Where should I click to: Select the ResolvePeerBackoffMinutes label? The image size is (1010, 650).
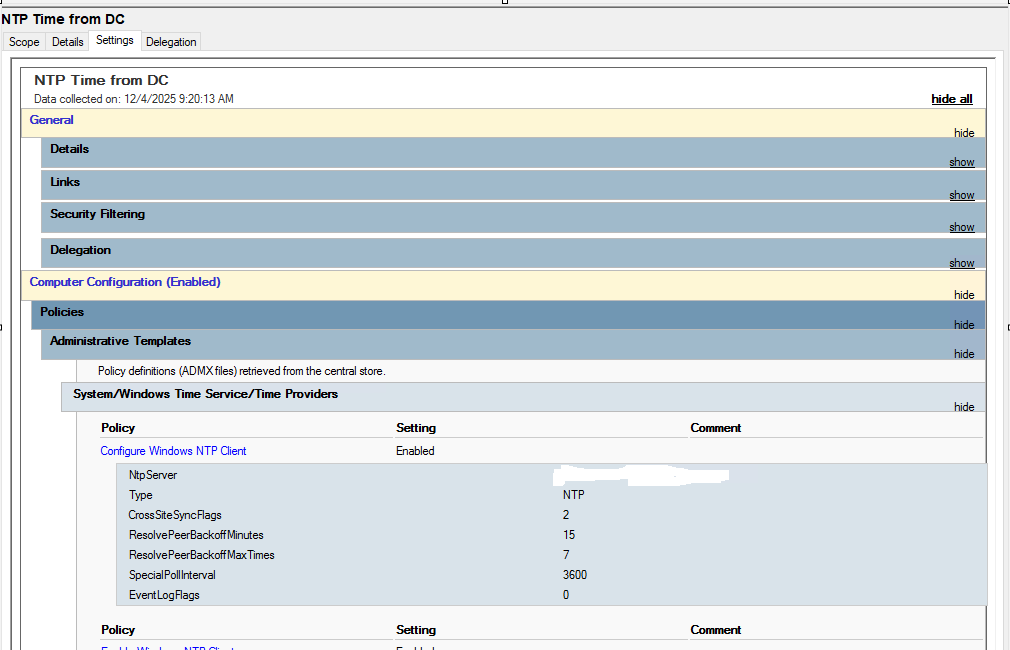[x=196, y=535]
